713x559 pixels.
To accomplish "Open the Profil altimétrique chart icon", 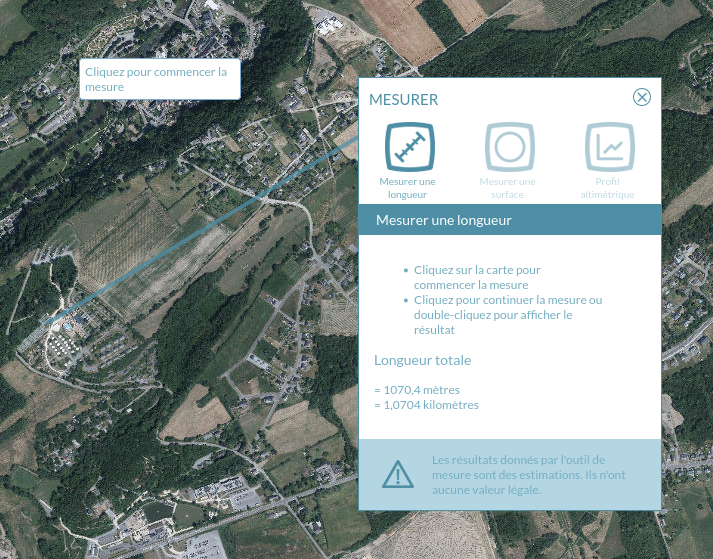I will point(610,147).
